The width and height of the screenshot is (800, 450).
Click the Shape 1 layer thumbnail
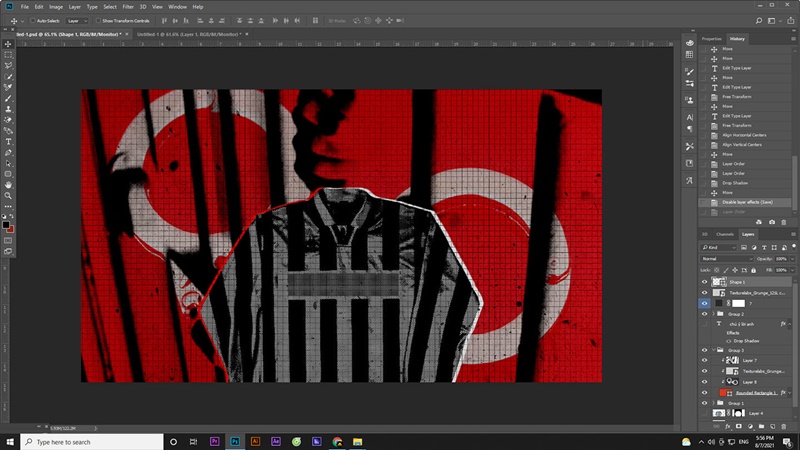[x=719, y=282]
